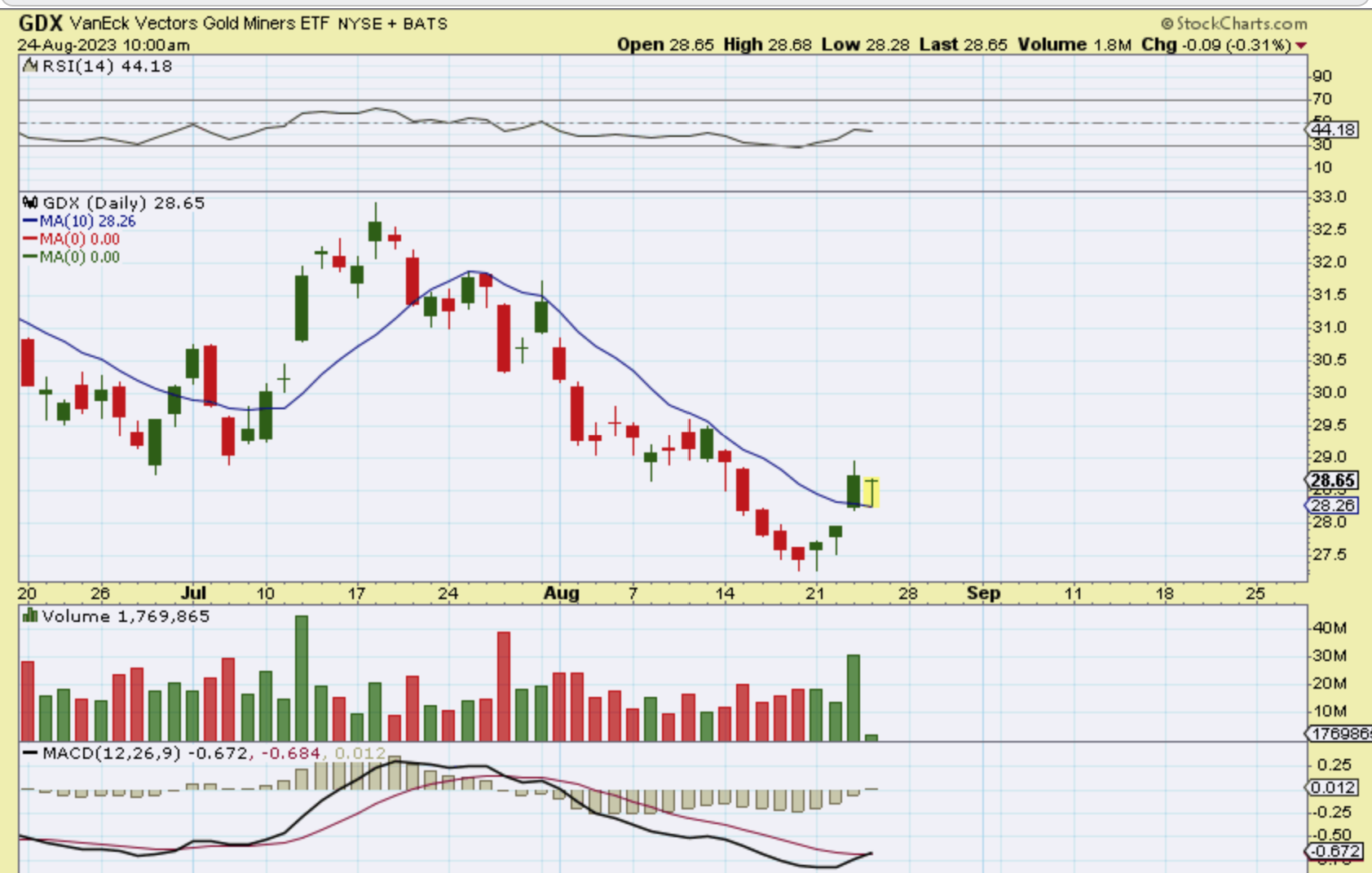Click the 24-Aug-2023 10:00am timestamp
Viewport: 1372px width, 873px height.
(104, 46)
